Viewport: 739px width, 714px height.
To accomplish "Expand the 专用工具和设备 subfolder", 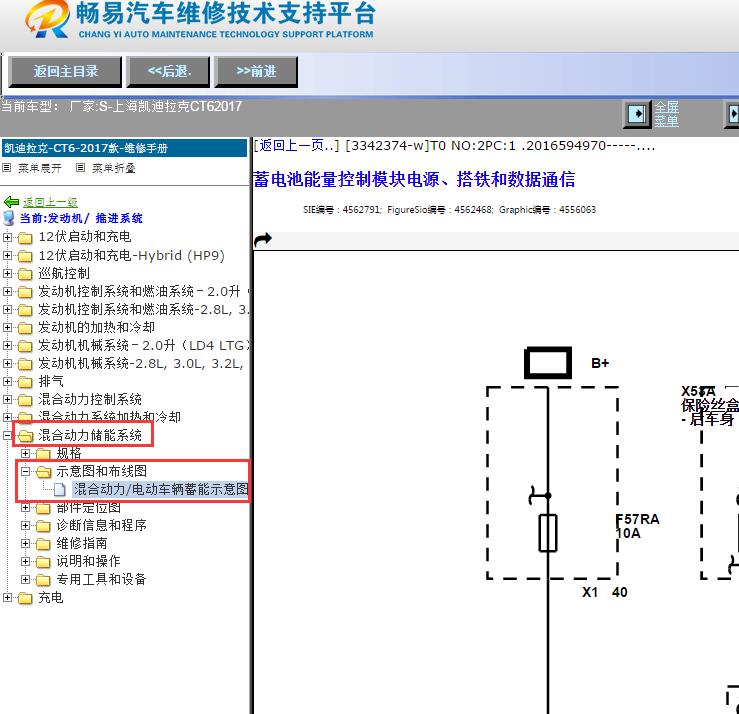I will pyautogui.click(x=25, y=579).
